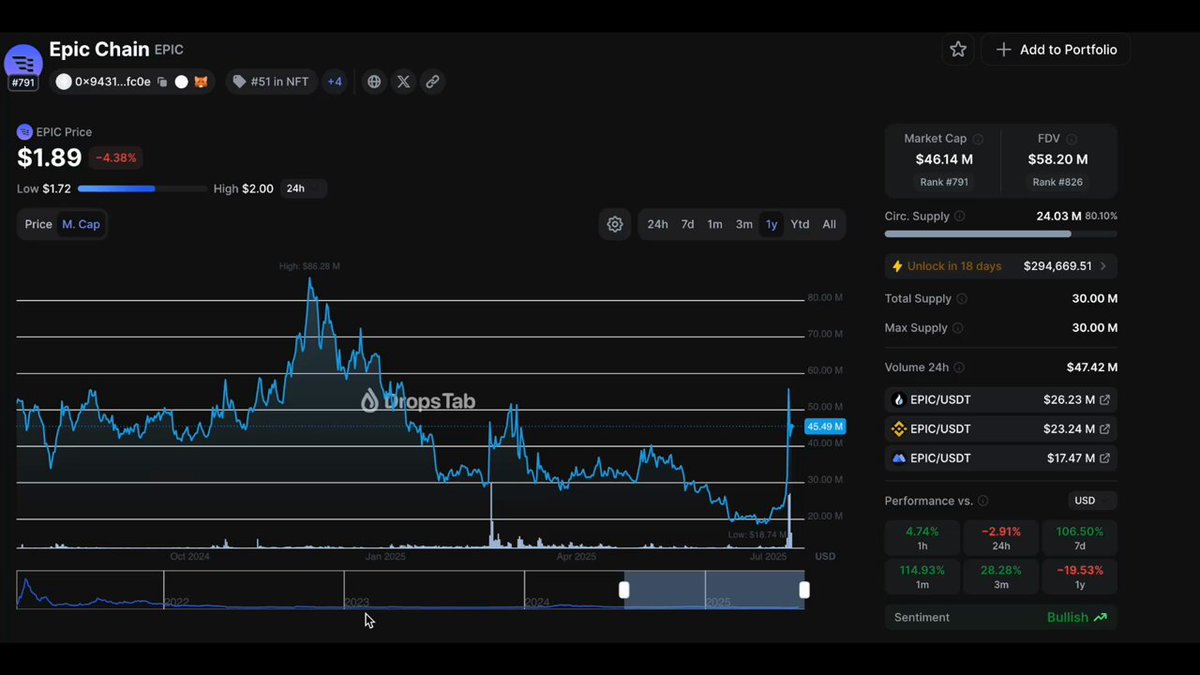This screenshot has height=675, width=1200.
Task: Click the Rank #826 FDV badge
Action: tap(1057, 182)
